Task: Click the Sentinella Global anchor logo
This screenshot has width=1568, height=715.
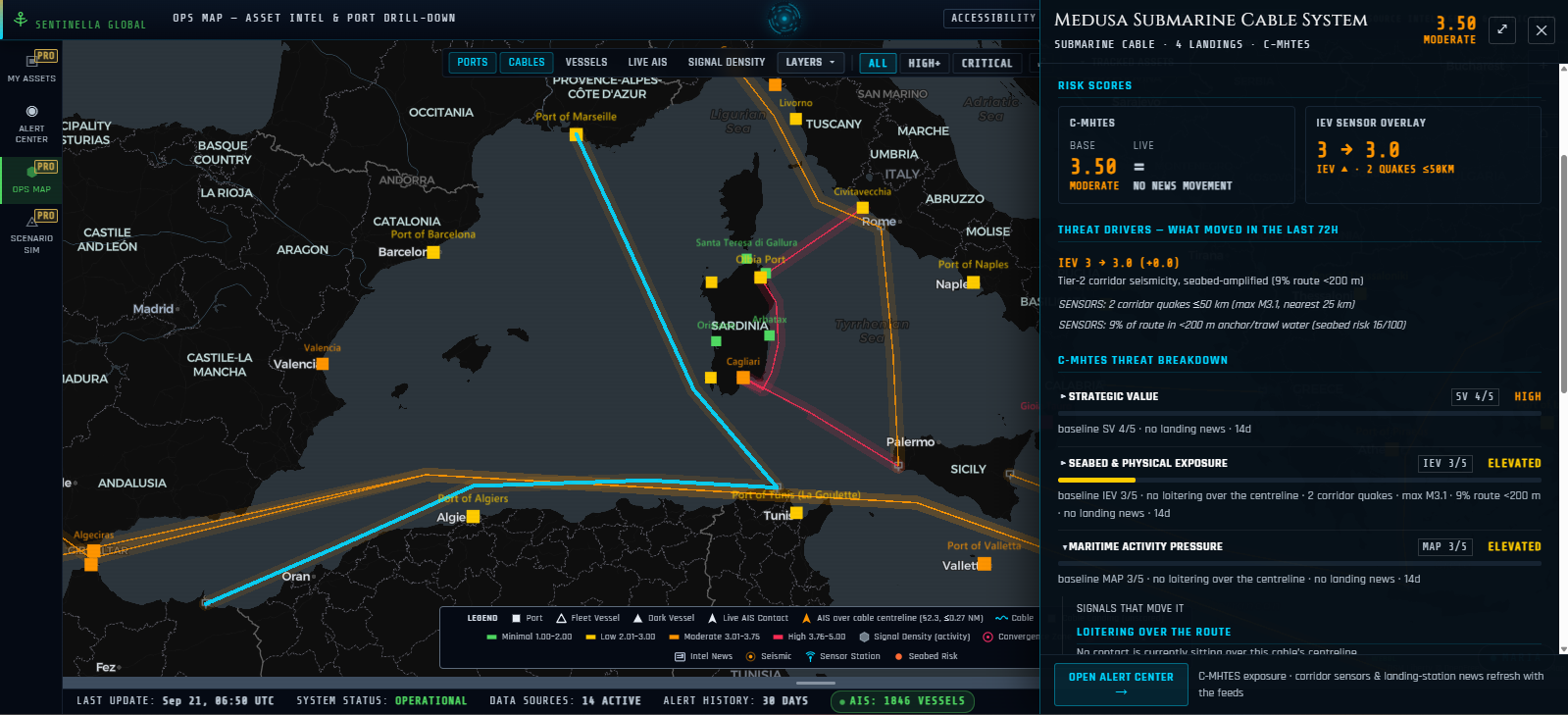Action: 20,19
